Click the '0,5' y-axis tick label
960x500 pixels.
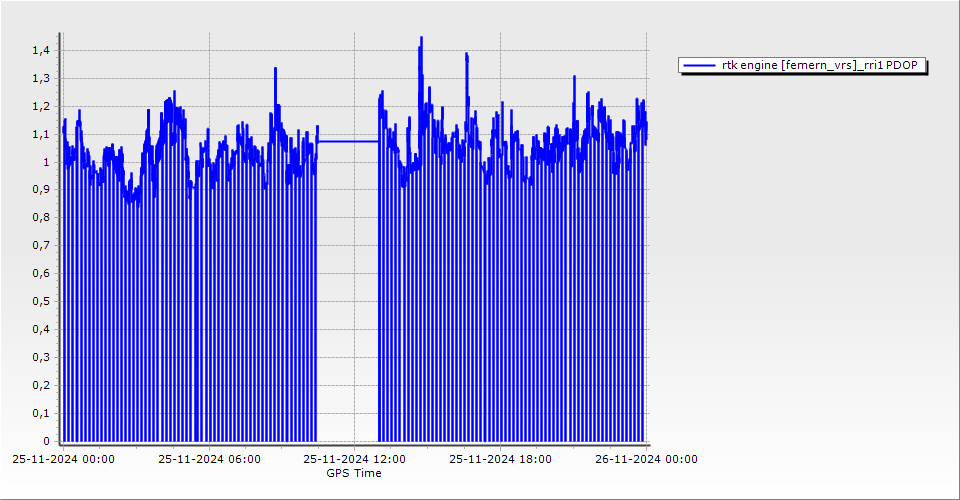42,301
